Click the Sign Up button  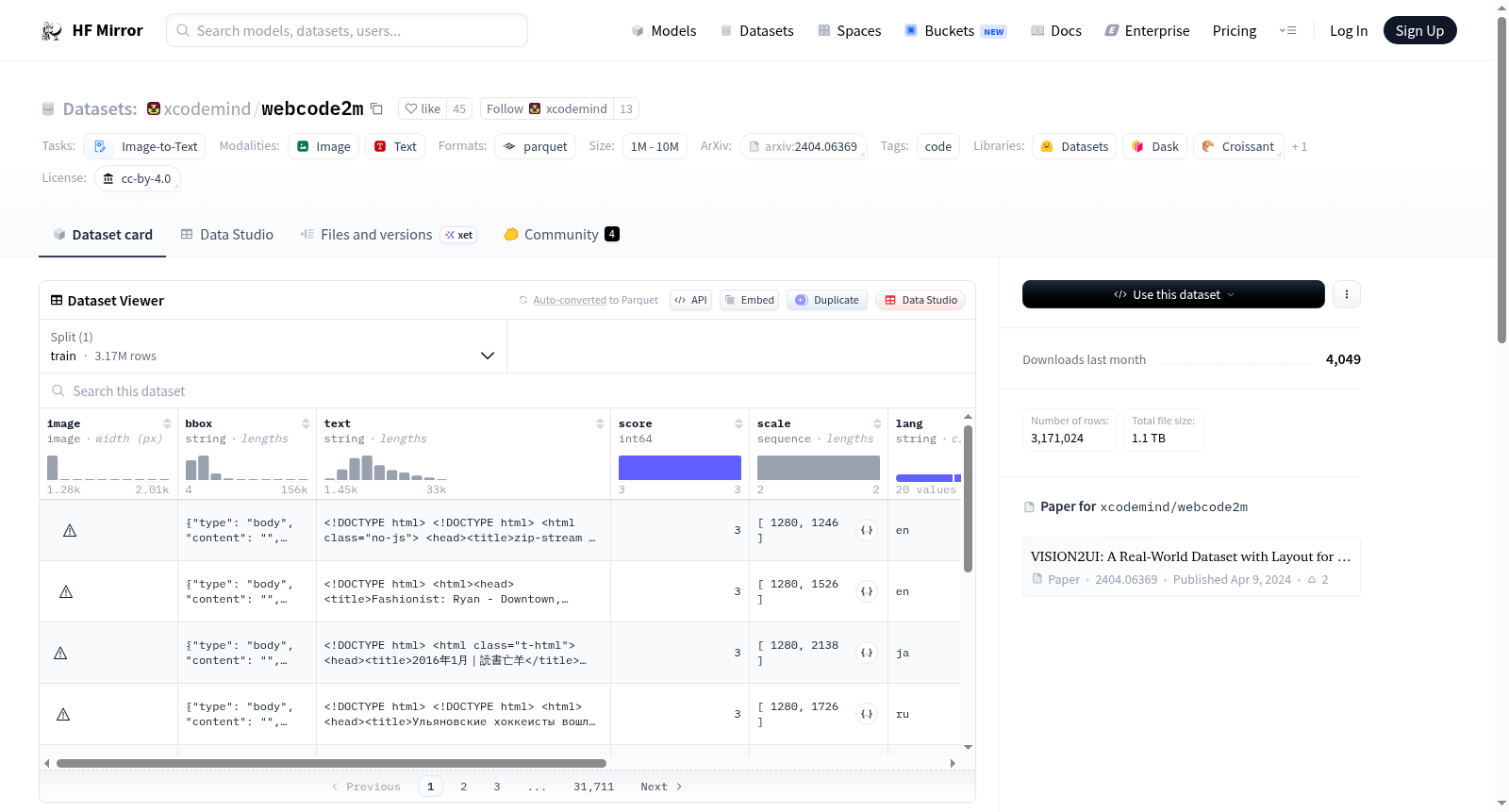1419,30
